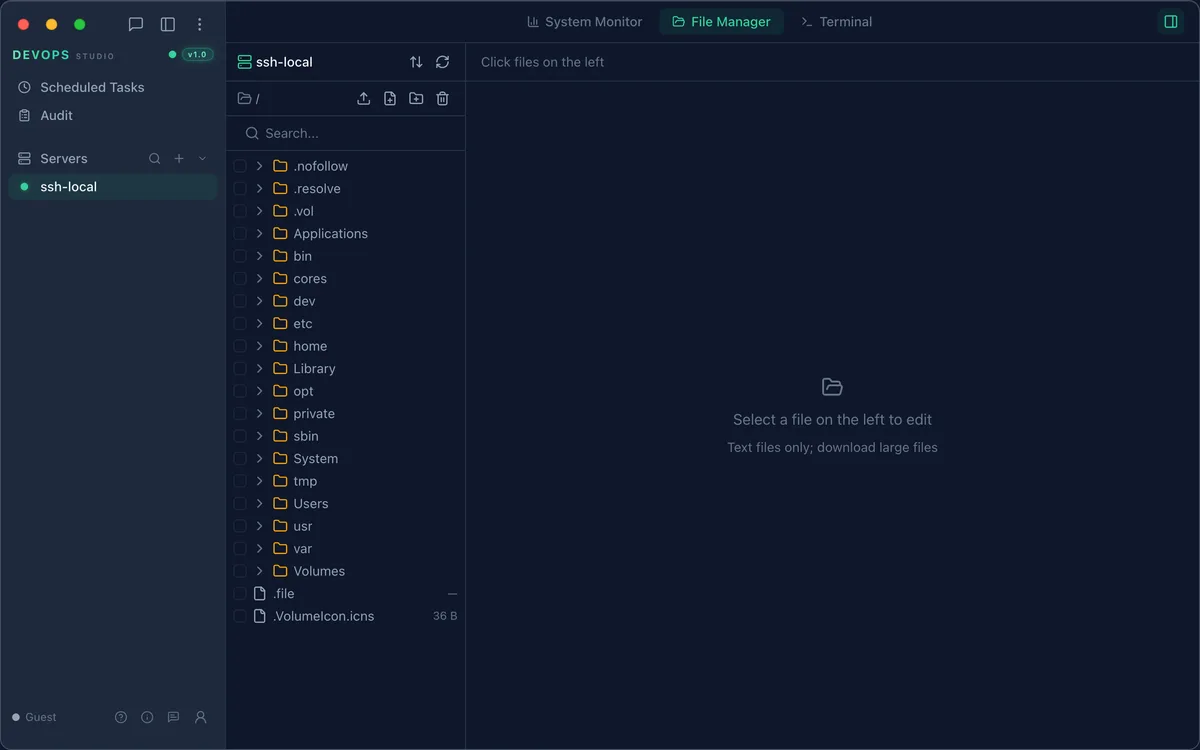Expand the home folder
This screenshot has width=1200, height=750.
coord(259,346)
